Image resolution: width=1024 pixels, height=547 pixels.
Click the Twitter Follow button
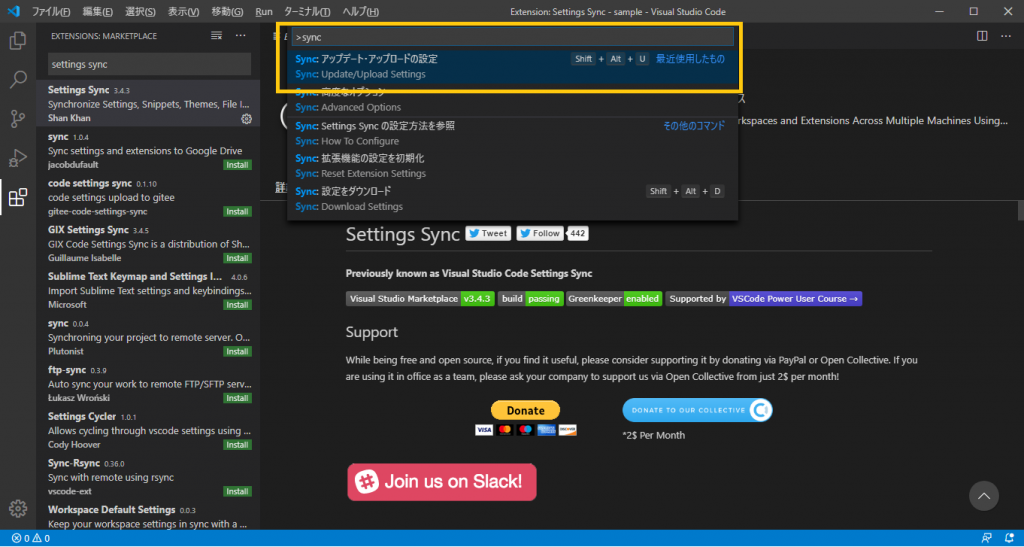[540, 234]
